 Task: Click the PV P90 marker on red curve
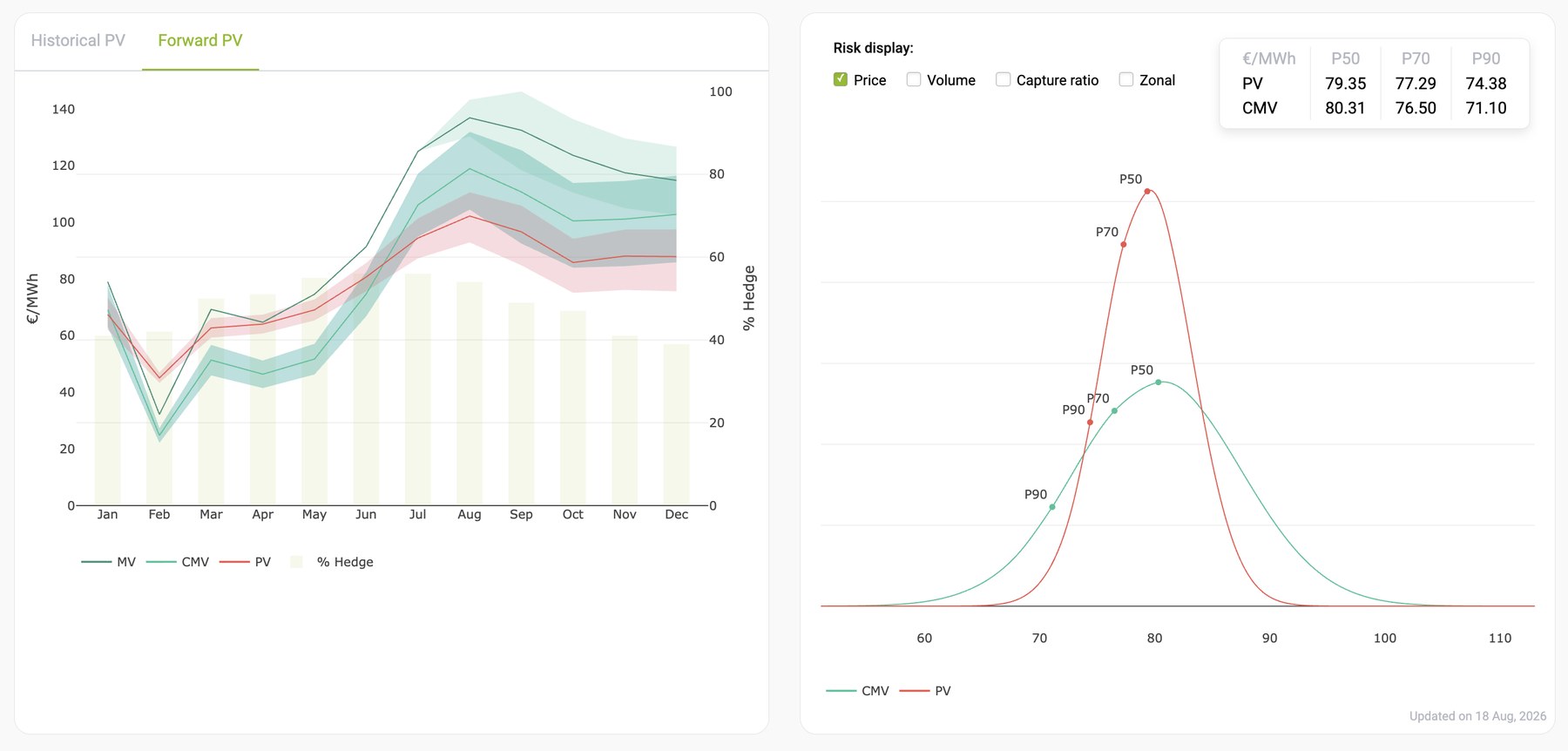1090,423
